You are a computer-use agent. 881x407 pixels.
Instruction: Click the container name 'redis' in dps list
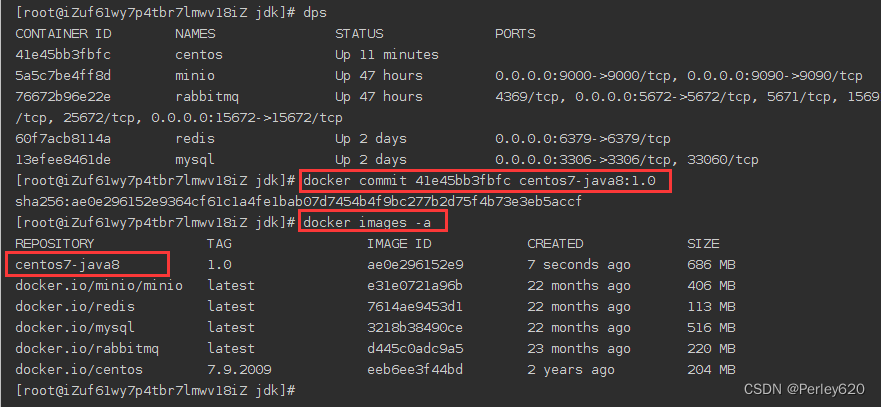point(195,139)
